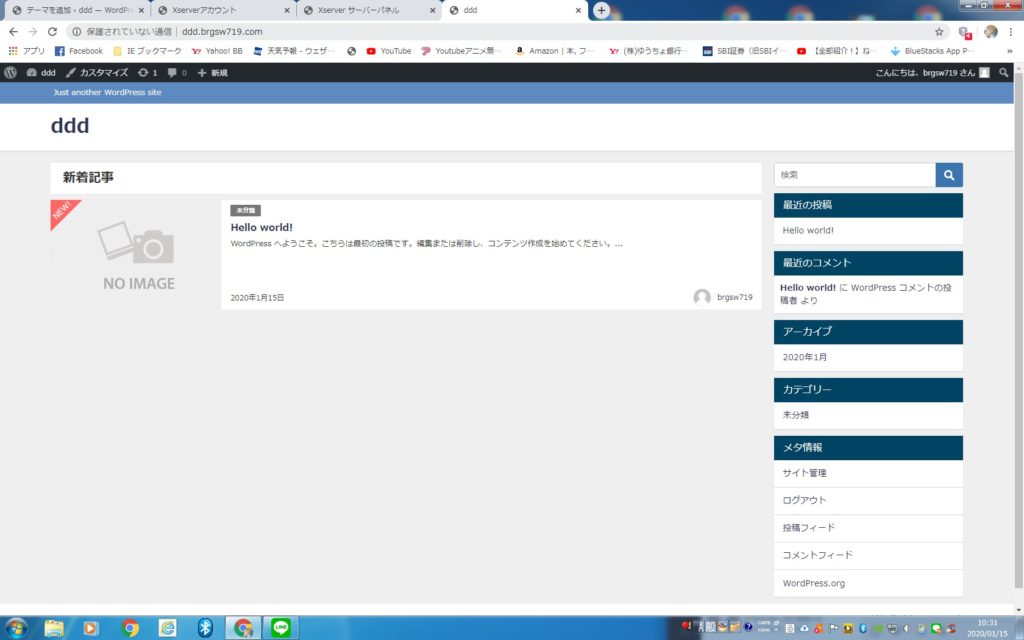The image size is (1024, 640).
Task: Reload the page with browser refresh button
Action: point(52,31)
